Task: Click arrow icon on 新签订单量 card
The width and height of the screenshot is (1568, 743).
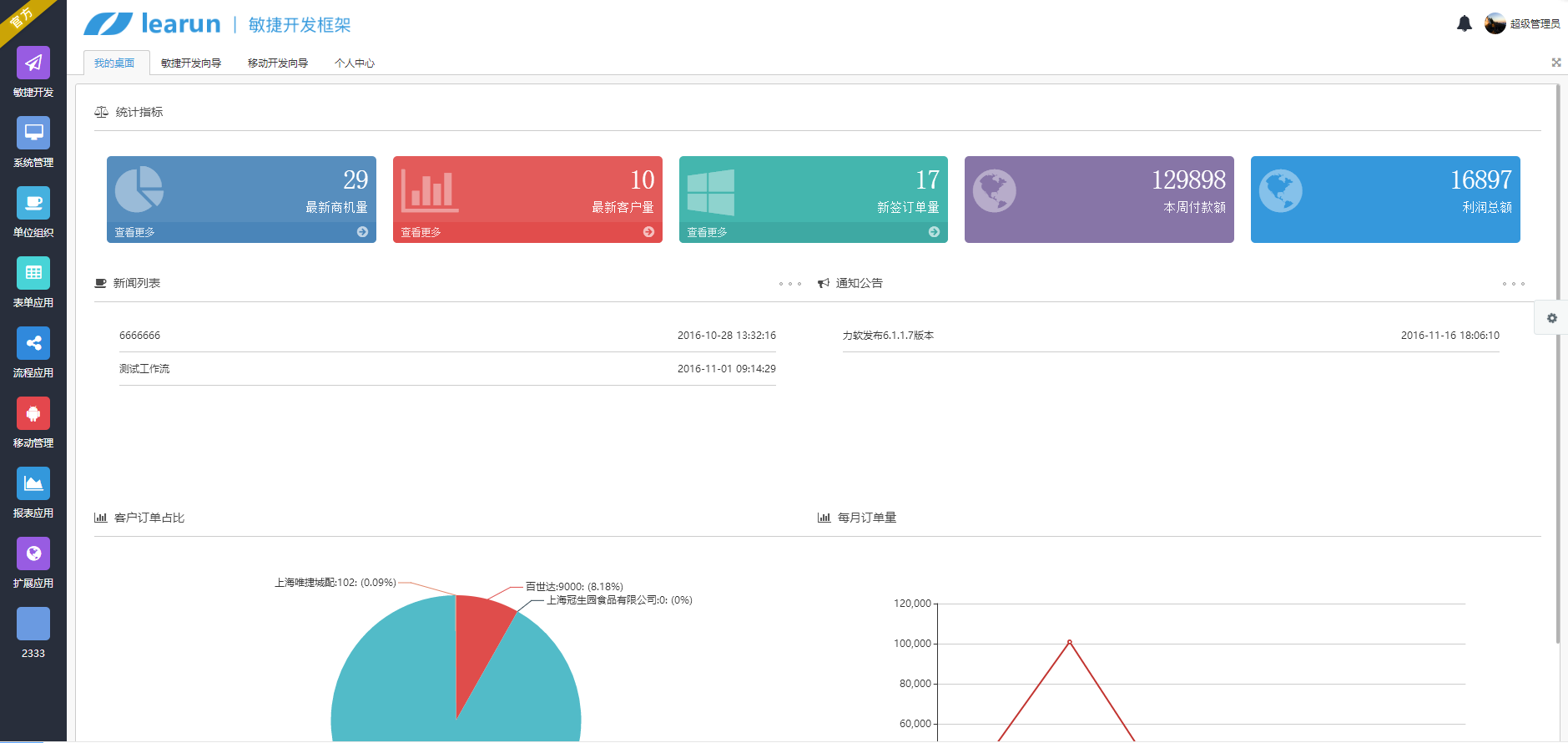Action: tap(934, 232)
